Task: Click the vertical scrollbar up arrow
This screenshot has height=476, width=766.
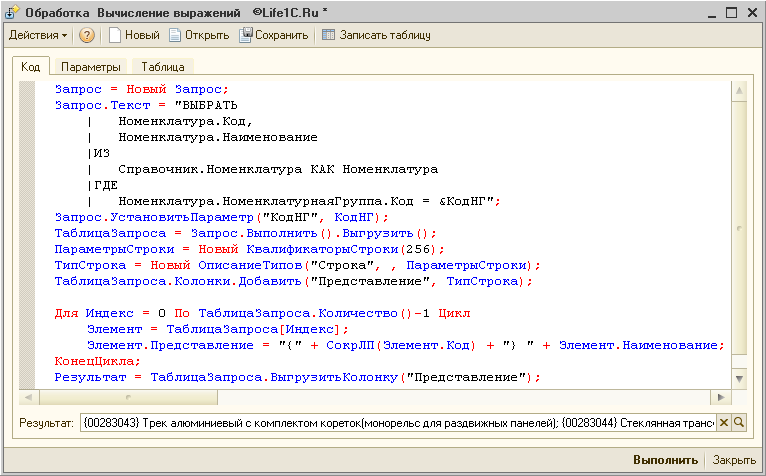Action: tap(739, 90)
